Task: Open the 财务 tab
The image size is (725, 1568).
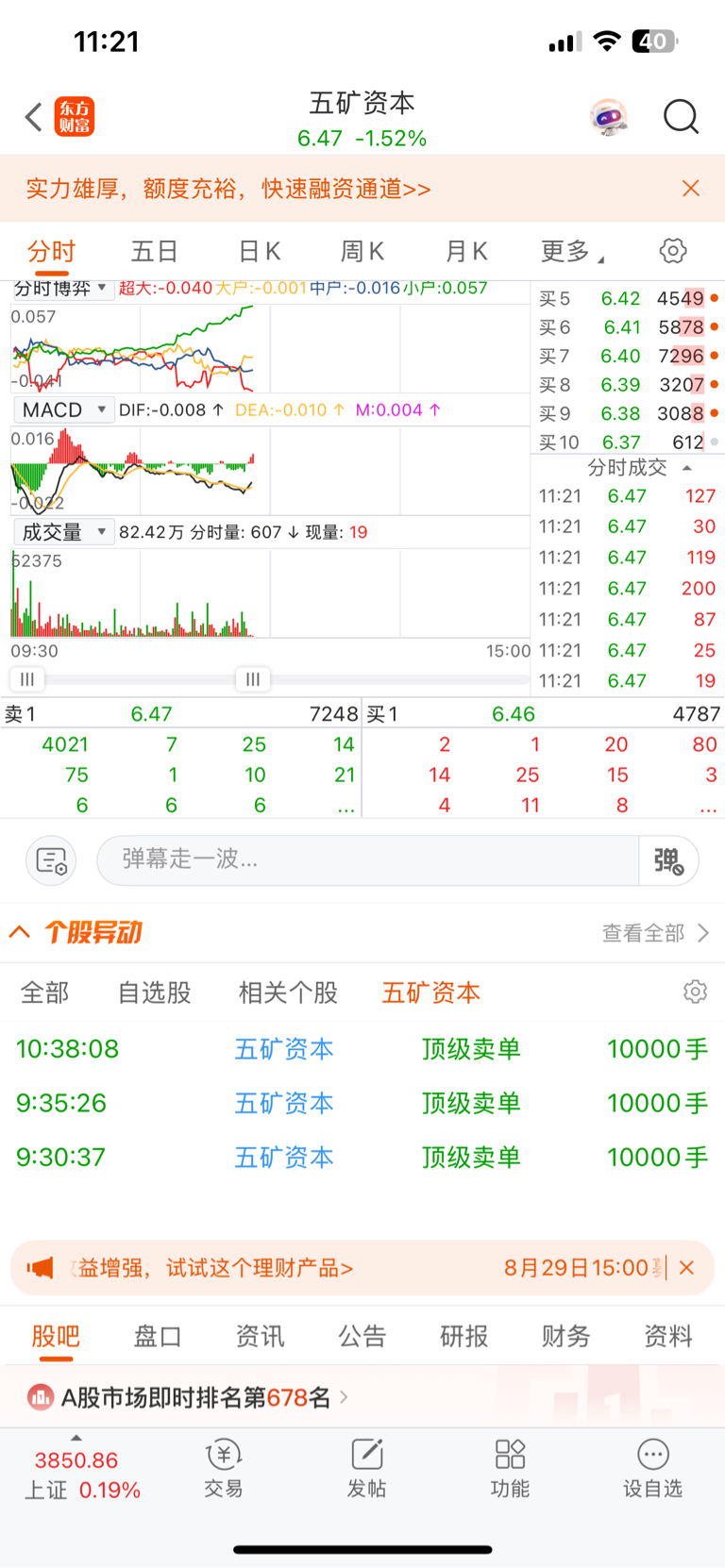Action: pos(566,1336)
